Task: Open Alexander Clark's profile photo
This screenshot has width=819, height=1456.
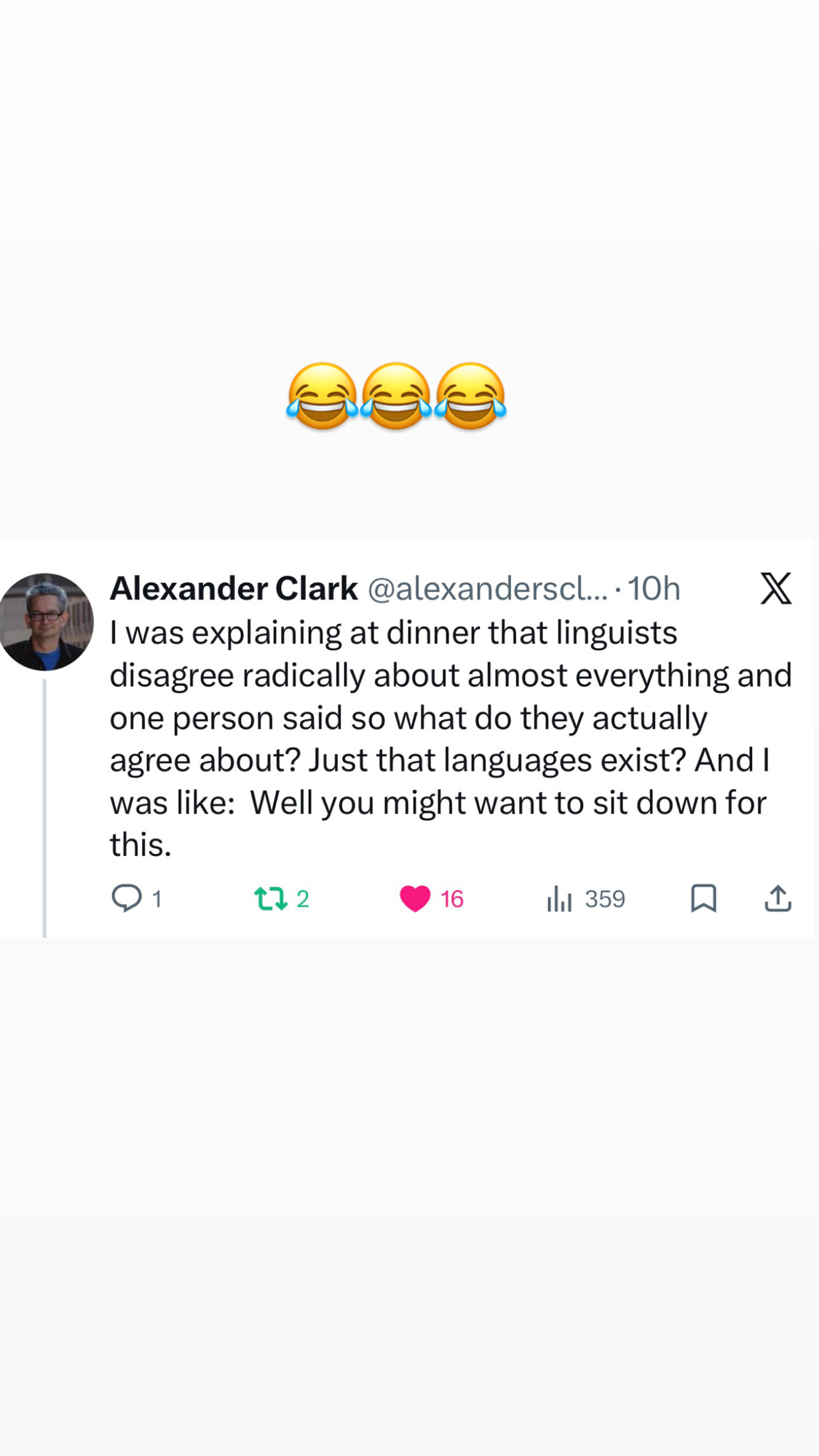Action: (x=46, y=621)
